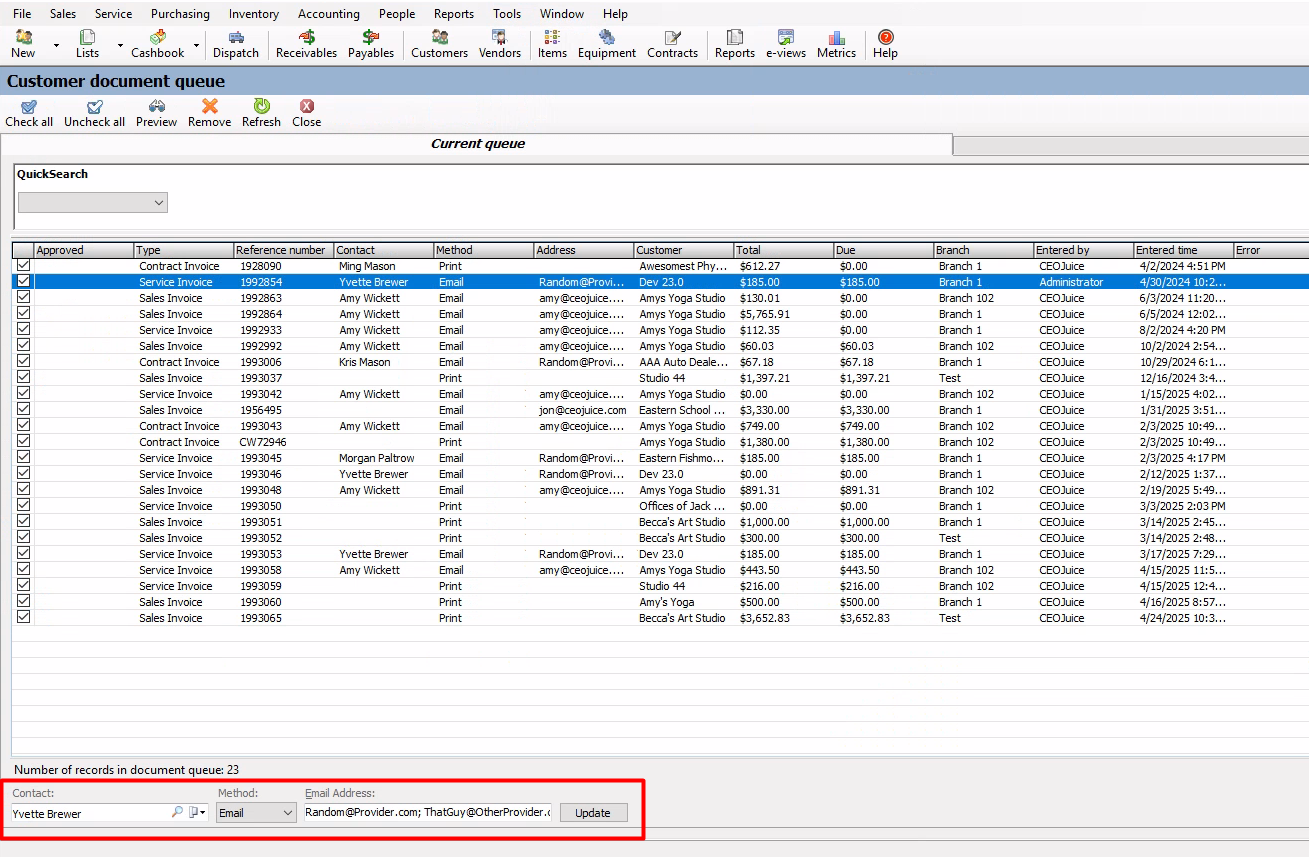The image size is (1309, 857).
Task: Toggle checkbox for reference 1992863
Action: 23,298
